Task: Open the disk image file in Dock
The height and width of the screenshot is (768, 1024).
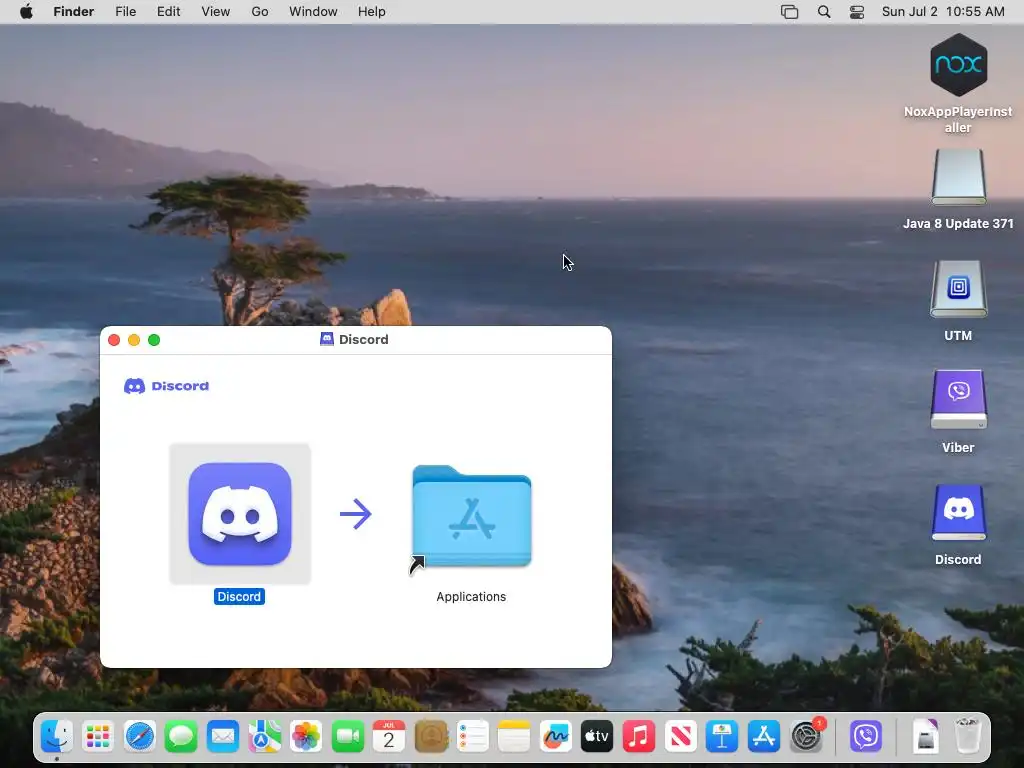Action: click(925, 737)
